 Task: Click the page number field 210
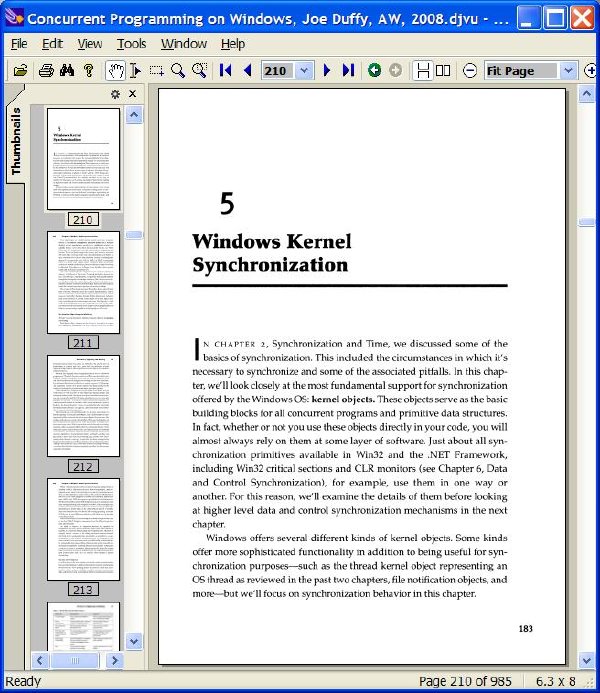(277, 71)
